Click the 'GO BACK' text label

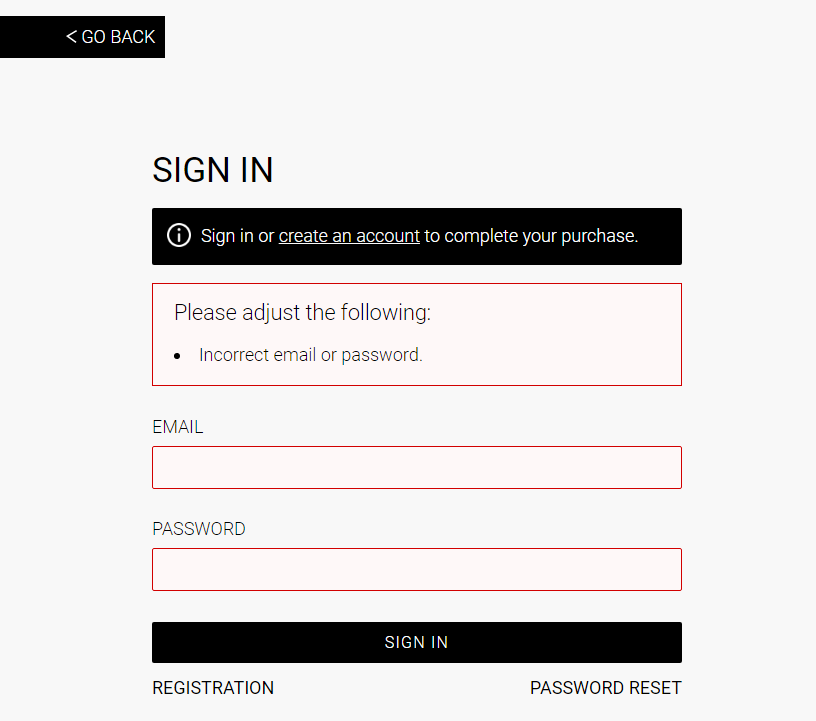click(118, 37)
